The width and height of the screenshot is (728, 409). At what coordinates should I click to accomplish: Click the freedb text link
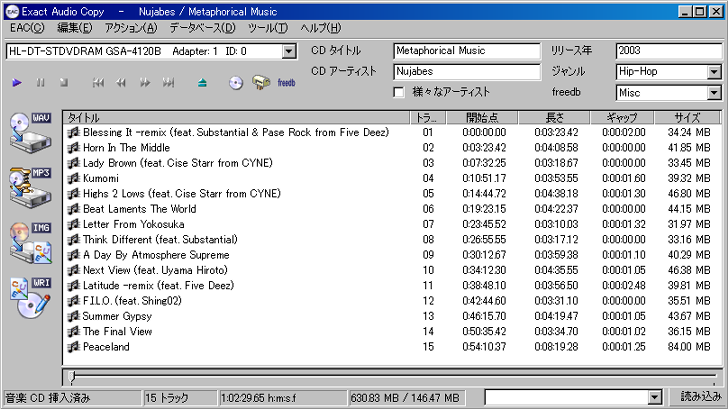click(286, 83)
